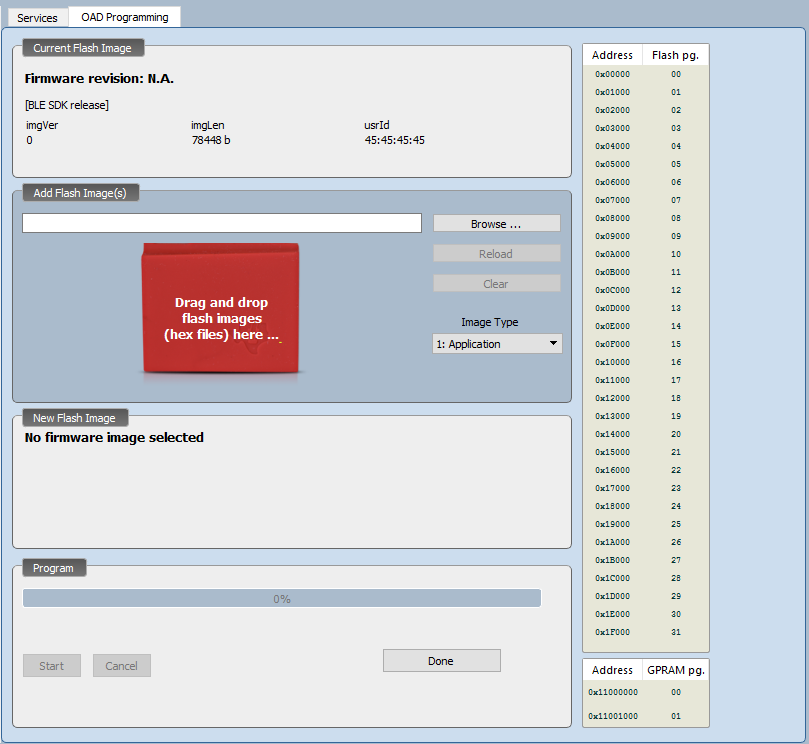Select GPRAM row 0x11000000
Viewport: 809px width, 744px height.
(645, 692)
